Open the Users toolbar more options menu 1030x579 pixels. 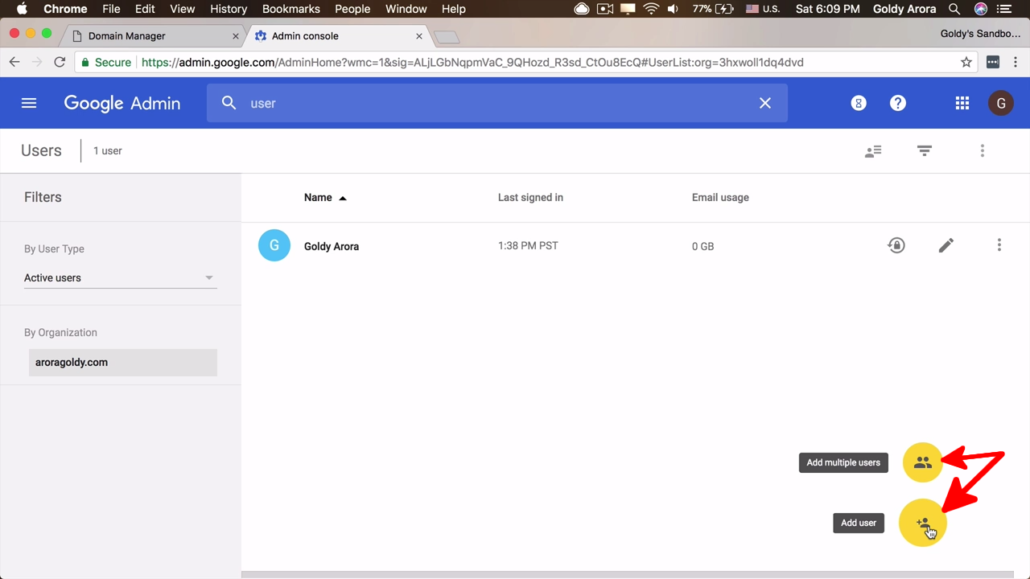(x=983, y=151)
